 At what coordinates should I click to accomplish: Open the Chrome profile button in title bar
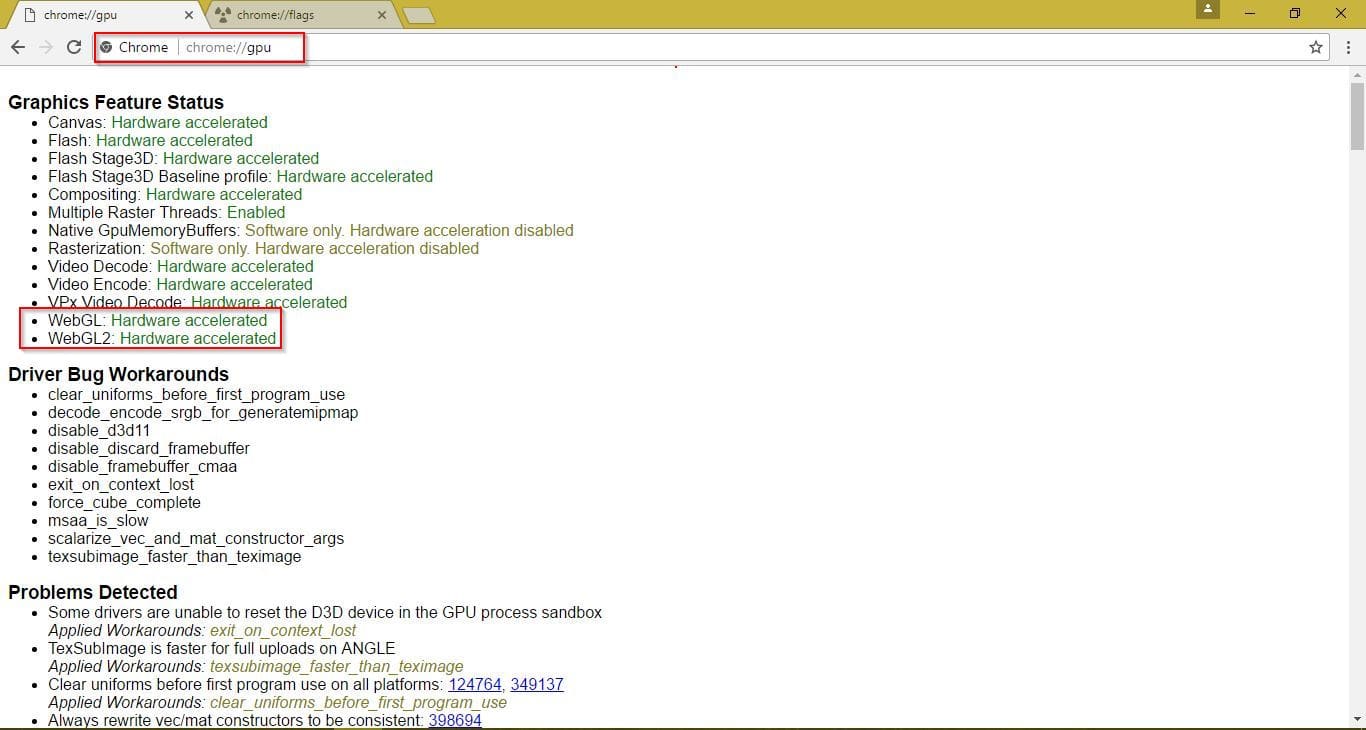(1208, 10)
